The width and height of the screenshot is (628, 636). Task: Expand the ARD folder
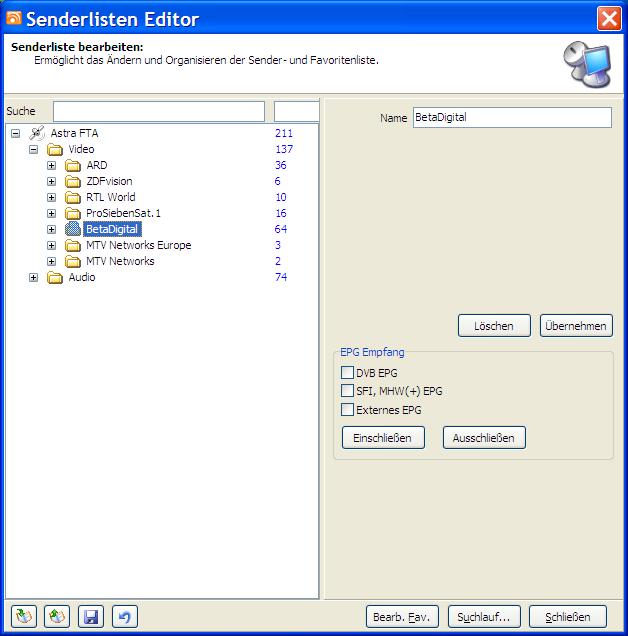click(52, 165)
